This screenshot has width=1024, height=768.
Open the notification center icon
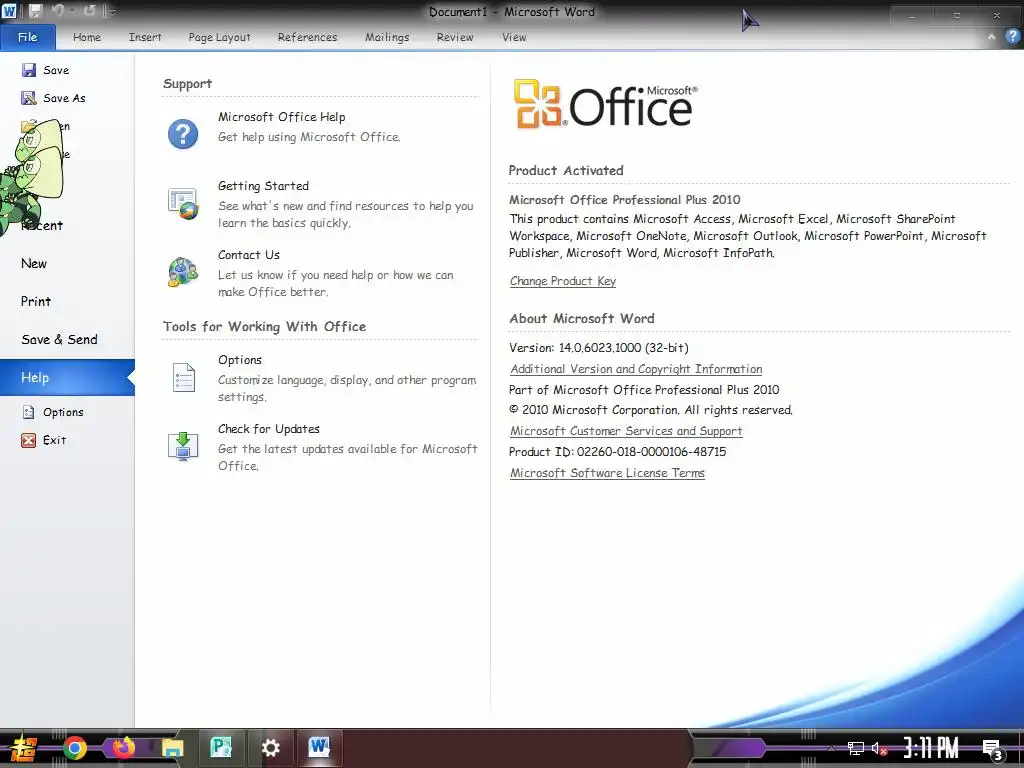pyautogui.click(x=993, y=750)
